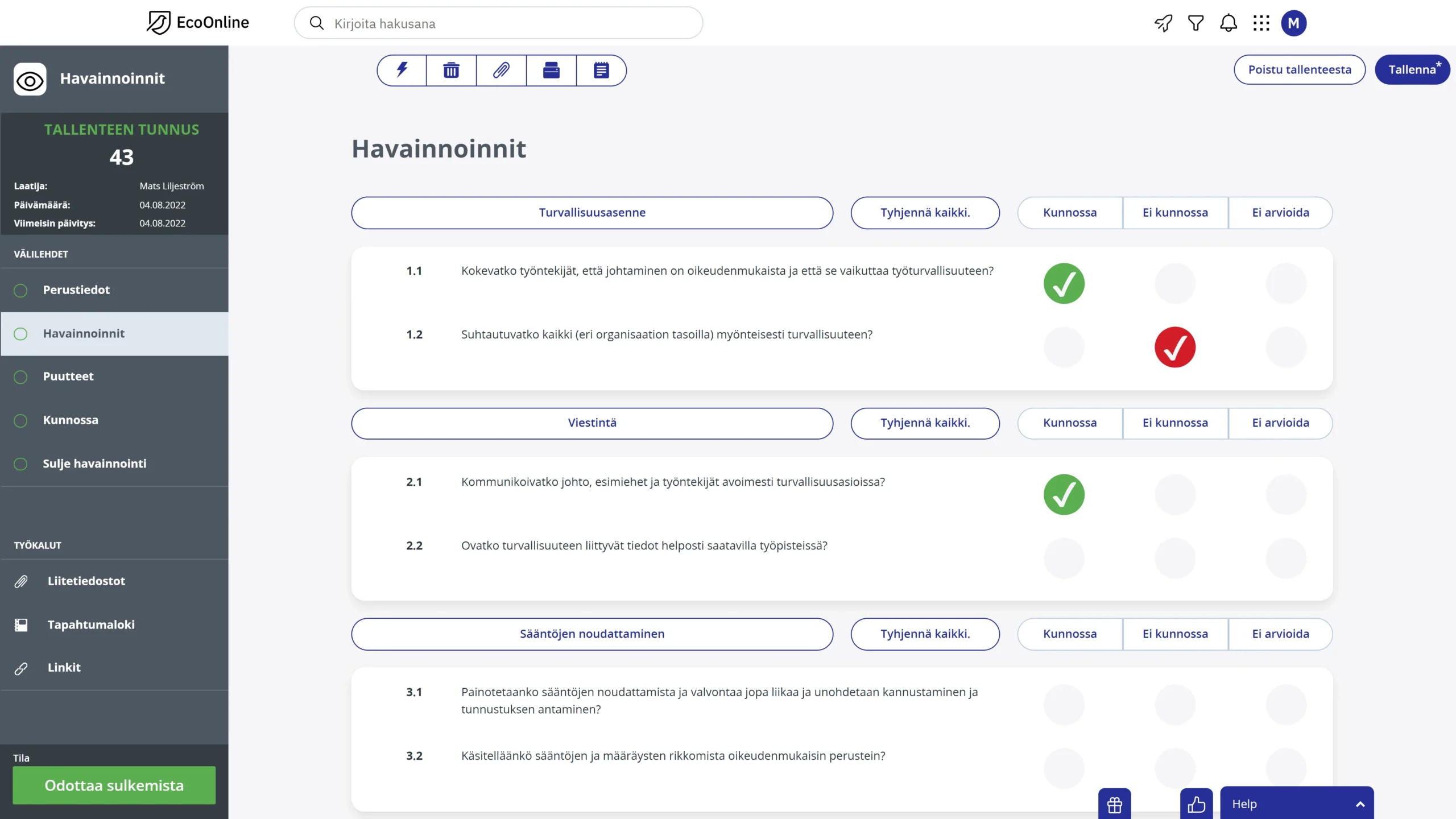Mark question 1.2 as Kunnossa
The width and height of the screenshot is (1456, 819).
point(1064,347)
